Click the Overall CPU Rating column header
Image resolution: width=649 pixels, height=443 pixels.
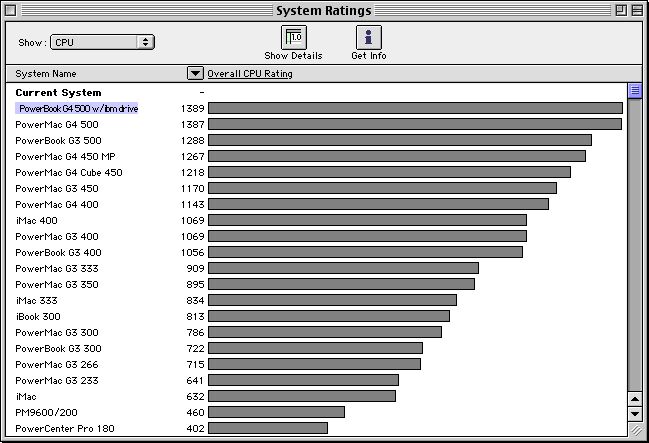[x=250, y=74]
